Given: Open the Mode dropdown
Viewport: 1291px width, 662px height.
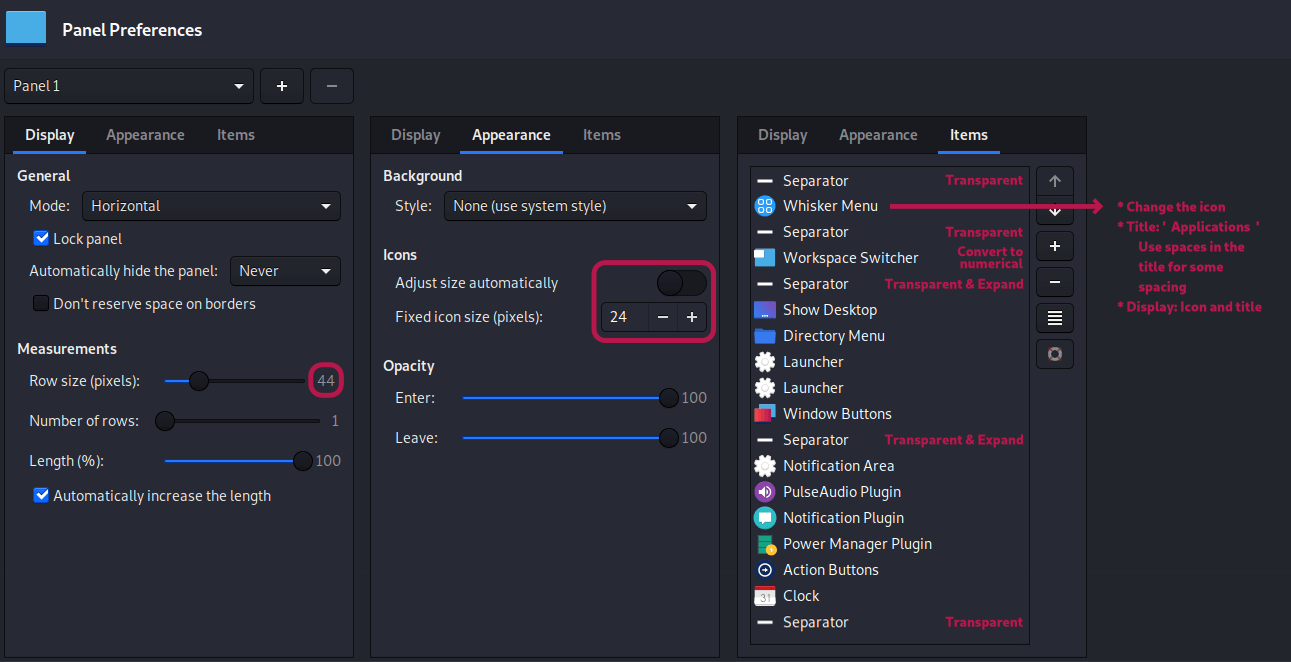Looking at the screenshot, I should pos(211,206).
